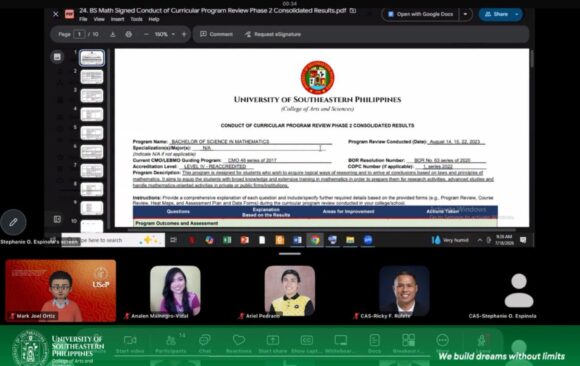
Task: Zoom out with the minus icon
Action: coord(146,34)
